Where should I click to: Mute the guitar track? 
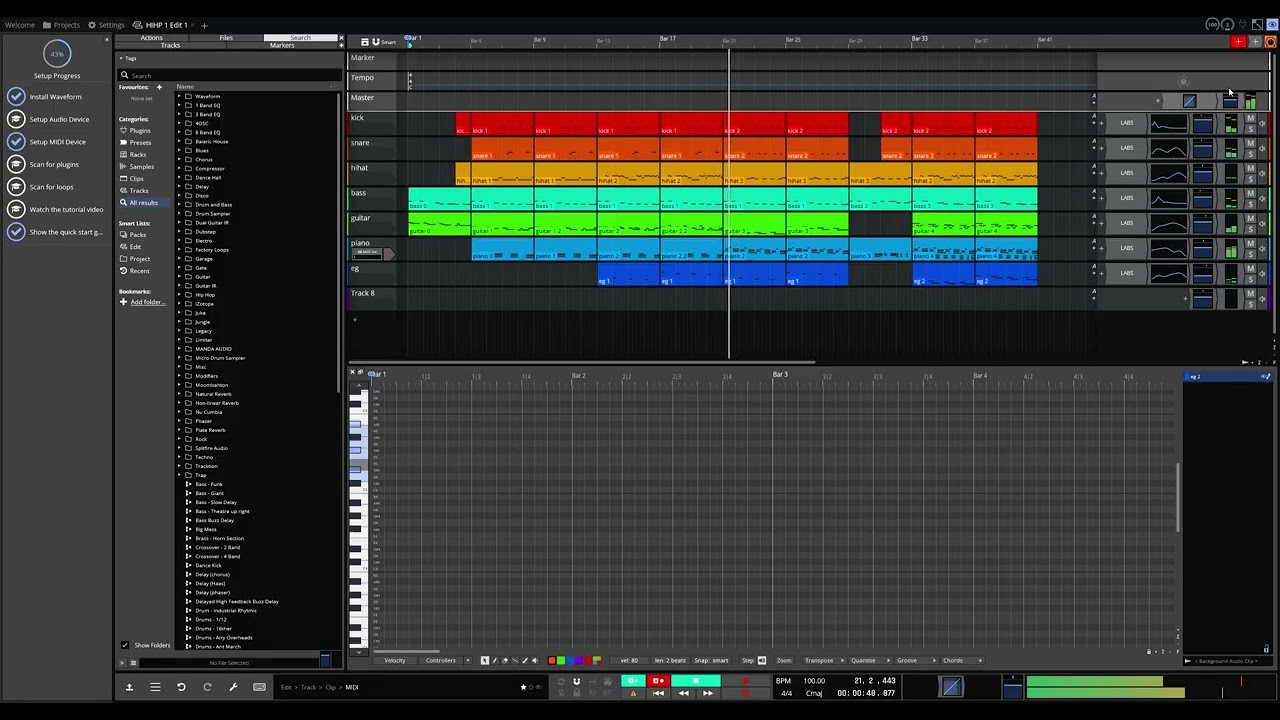[1250, 218]
